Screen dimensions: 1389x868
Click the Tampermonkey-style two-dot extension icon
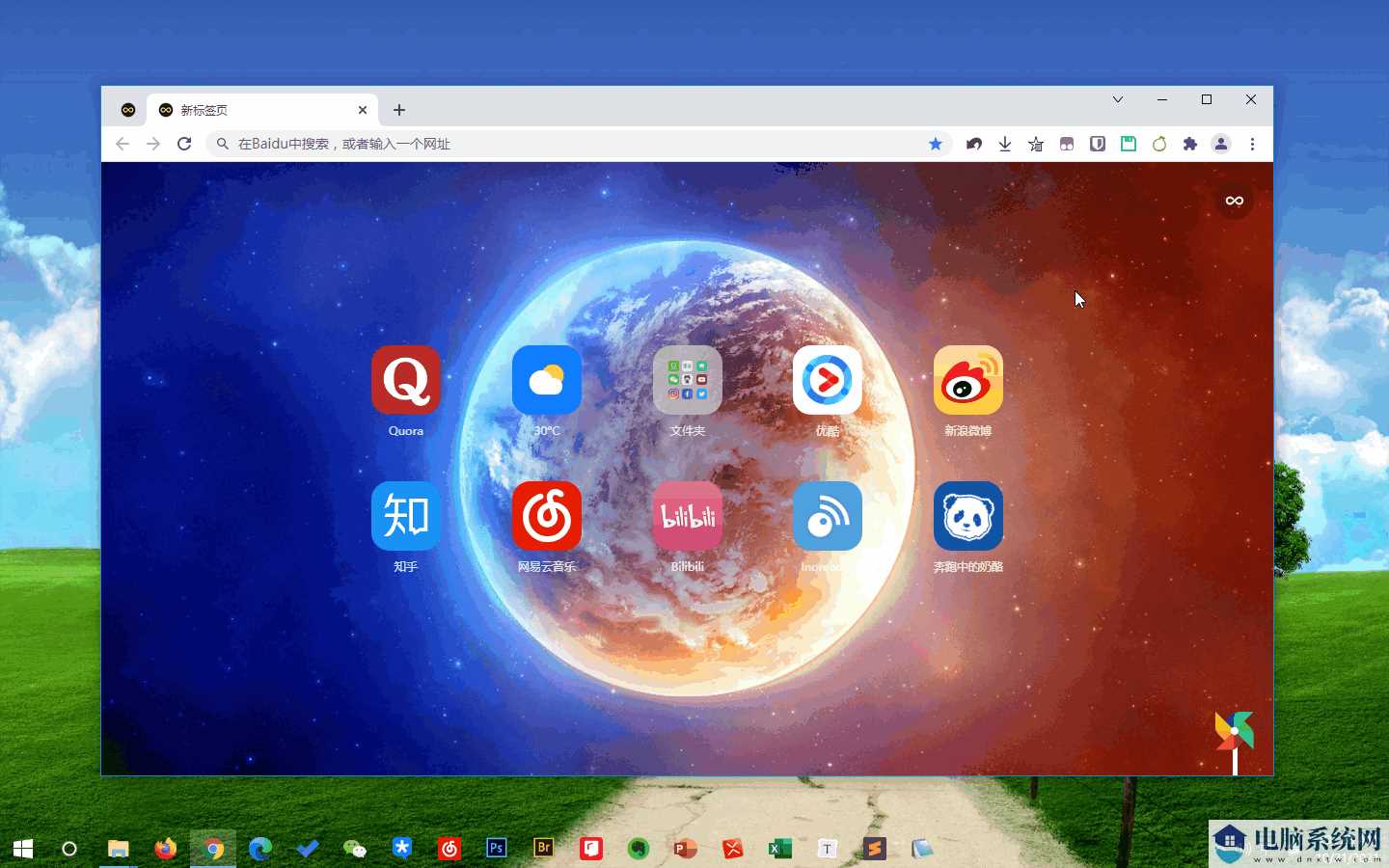1067,144
